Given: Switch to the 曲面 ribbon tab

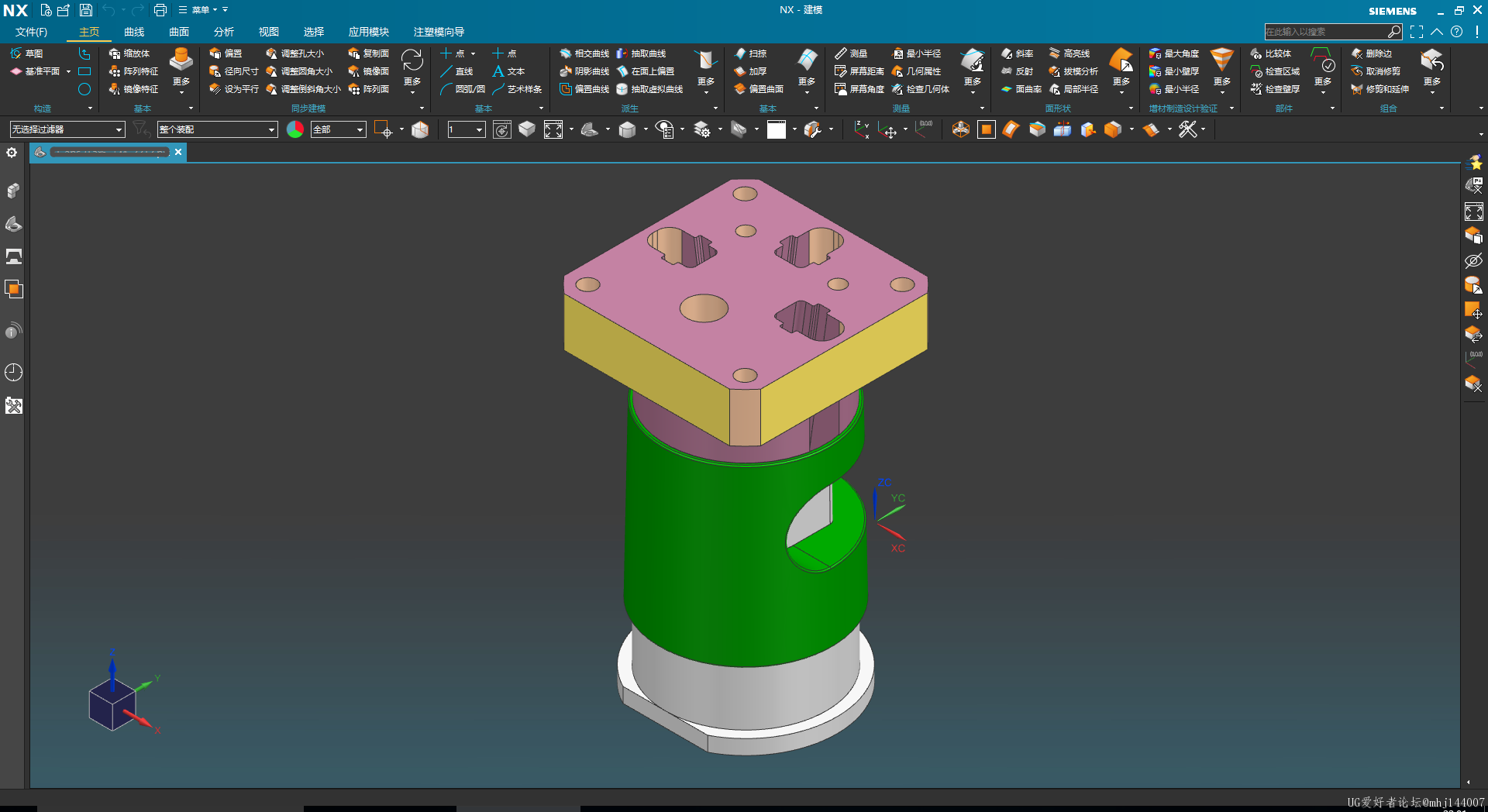Looking at the screenshot, I should [179, 32].
